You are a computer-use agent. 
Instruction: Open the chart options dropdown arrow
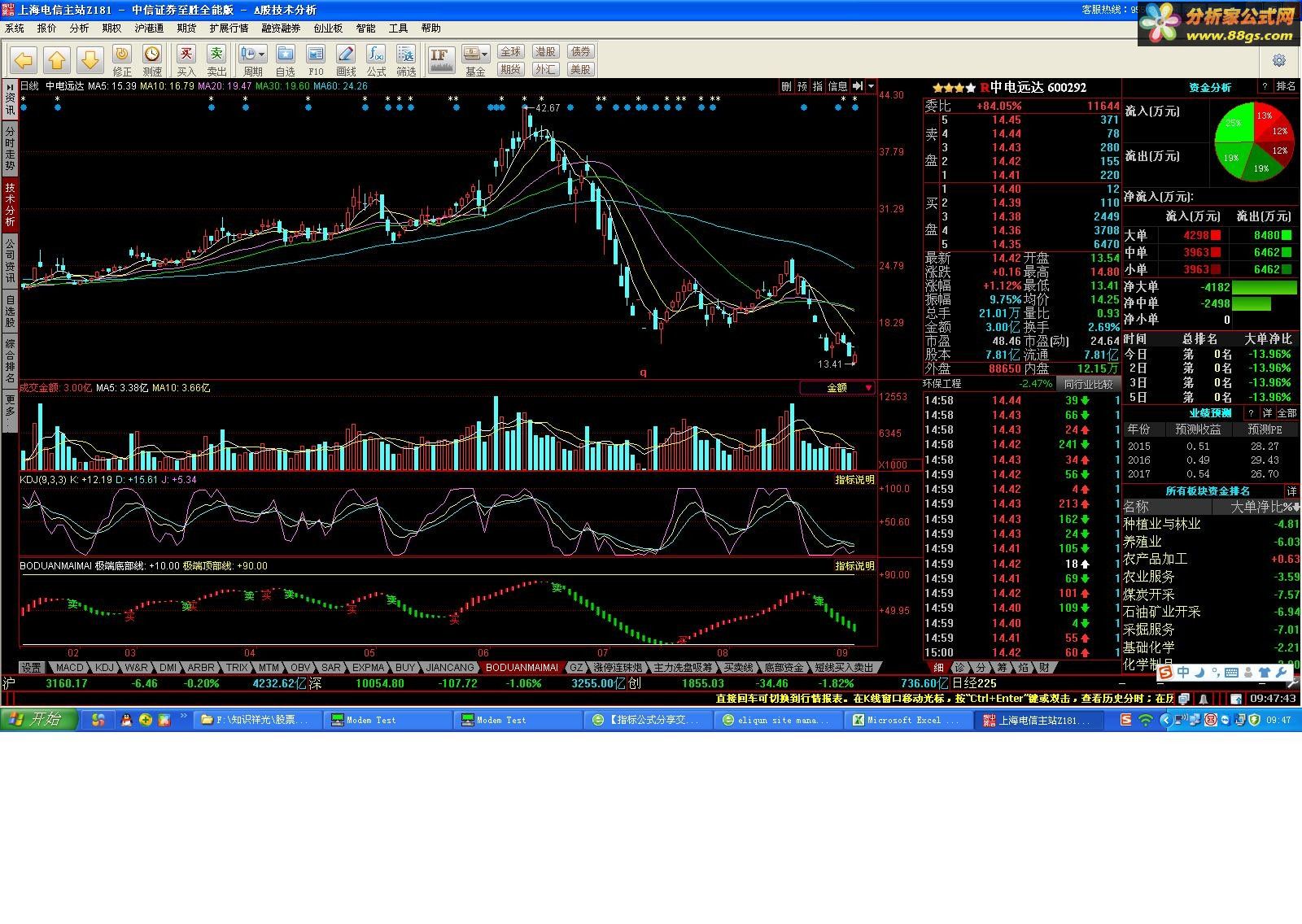click(871, 86)
